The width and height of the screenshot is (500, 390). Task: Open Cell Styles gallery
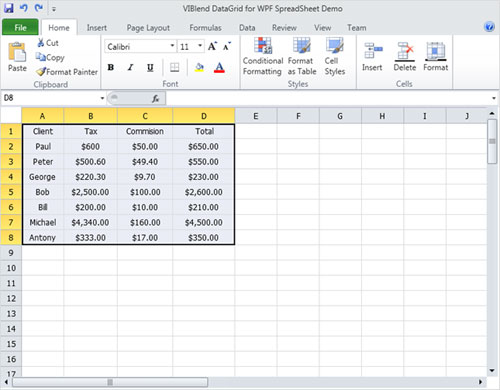click(335, 57)
